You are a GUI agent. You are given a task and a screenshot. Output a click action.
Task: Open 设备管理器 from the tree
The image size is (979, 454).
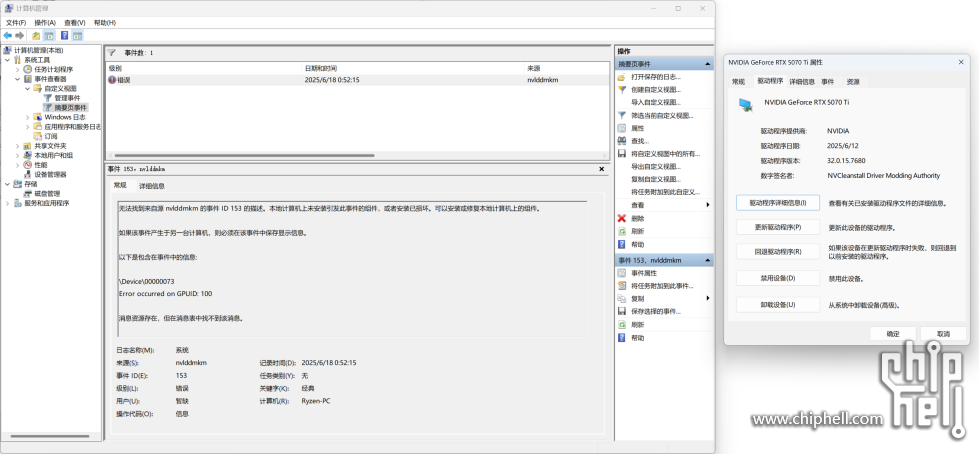[50, 174]
